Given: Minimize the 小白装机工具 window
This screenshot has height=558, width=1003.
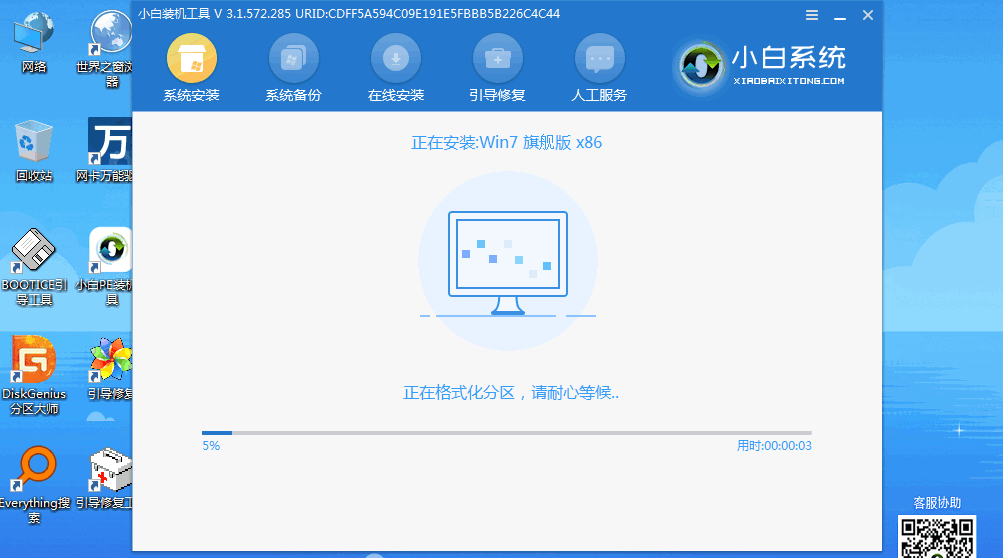Looking at the screenshot, I should pyautogui.click(x=838, y=15).
